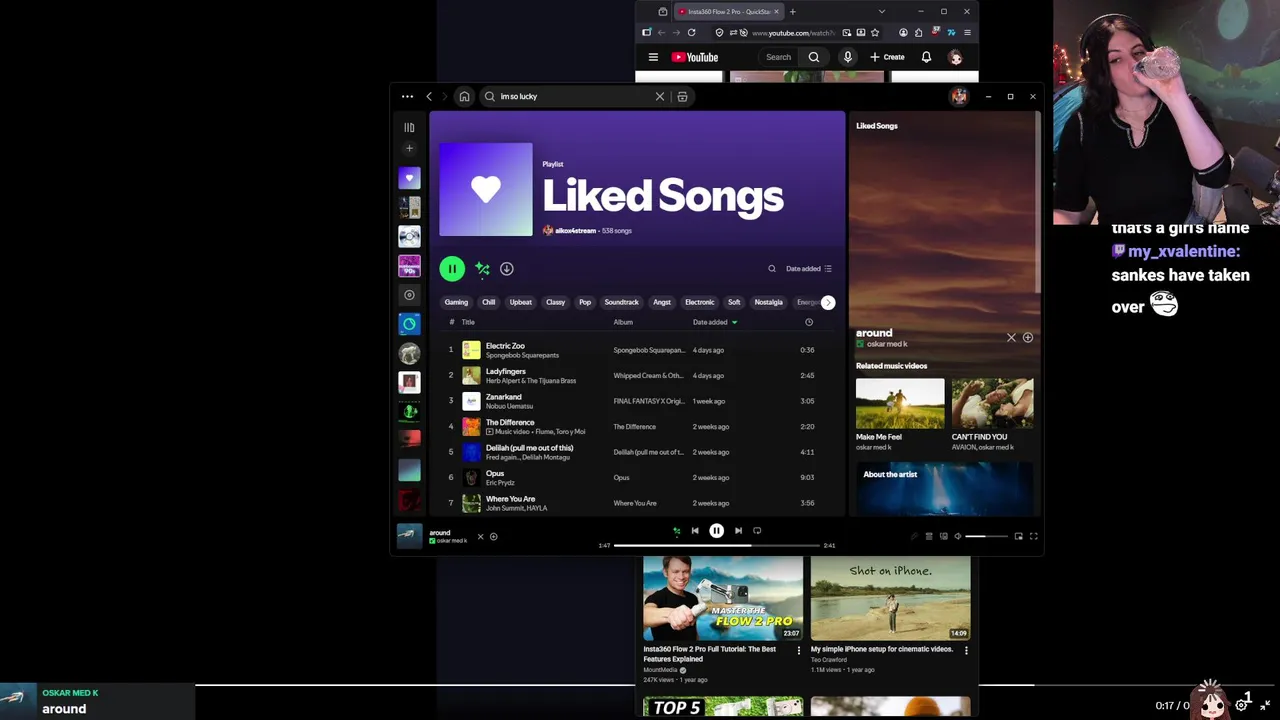1280x720 pixels.
Task: Sort by duration clock icon
Action: (x=809, y=322)
